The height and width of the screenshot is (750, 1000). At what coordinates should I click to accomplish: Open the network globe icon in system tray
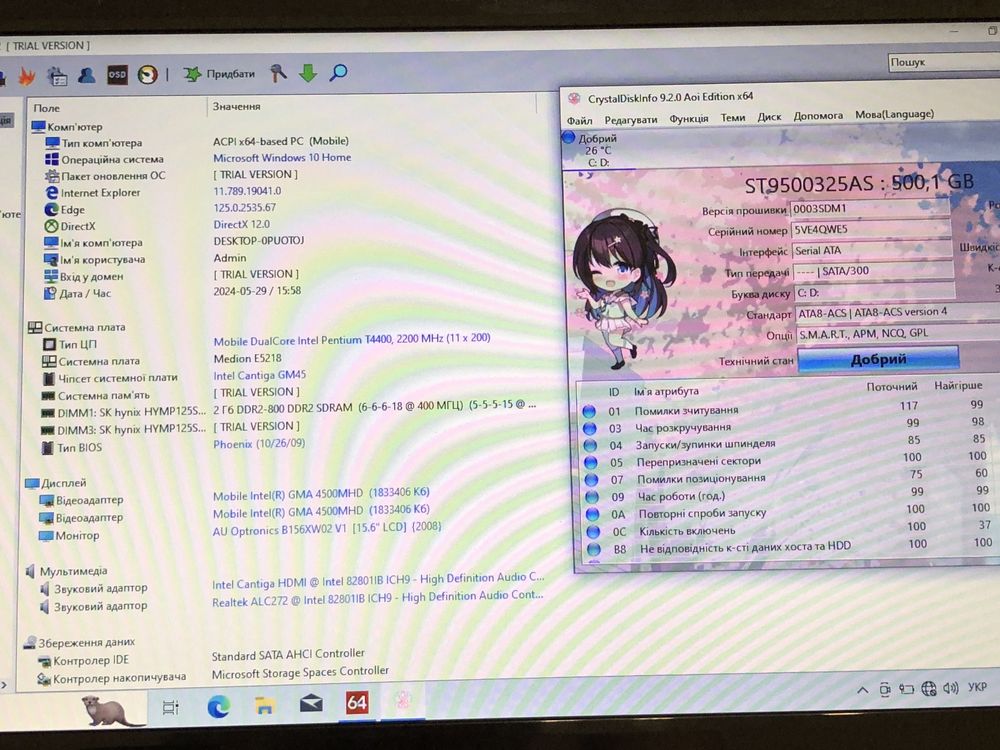coord(929,689)
